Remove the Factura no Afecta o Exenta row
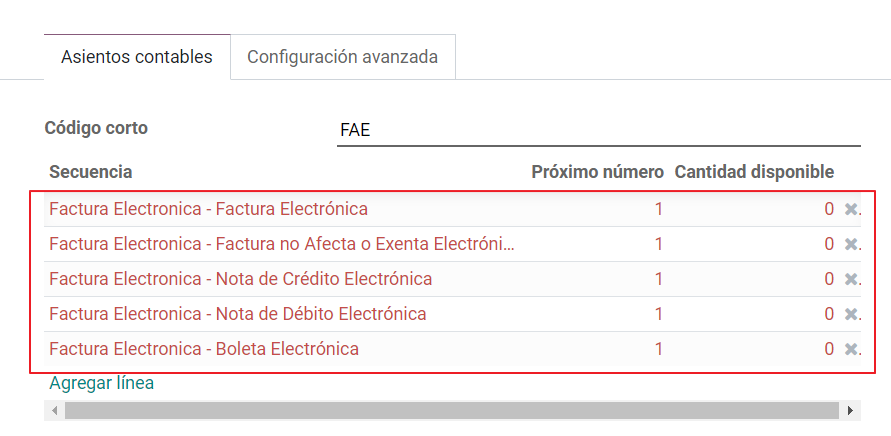891x436 pixels. 851,244
